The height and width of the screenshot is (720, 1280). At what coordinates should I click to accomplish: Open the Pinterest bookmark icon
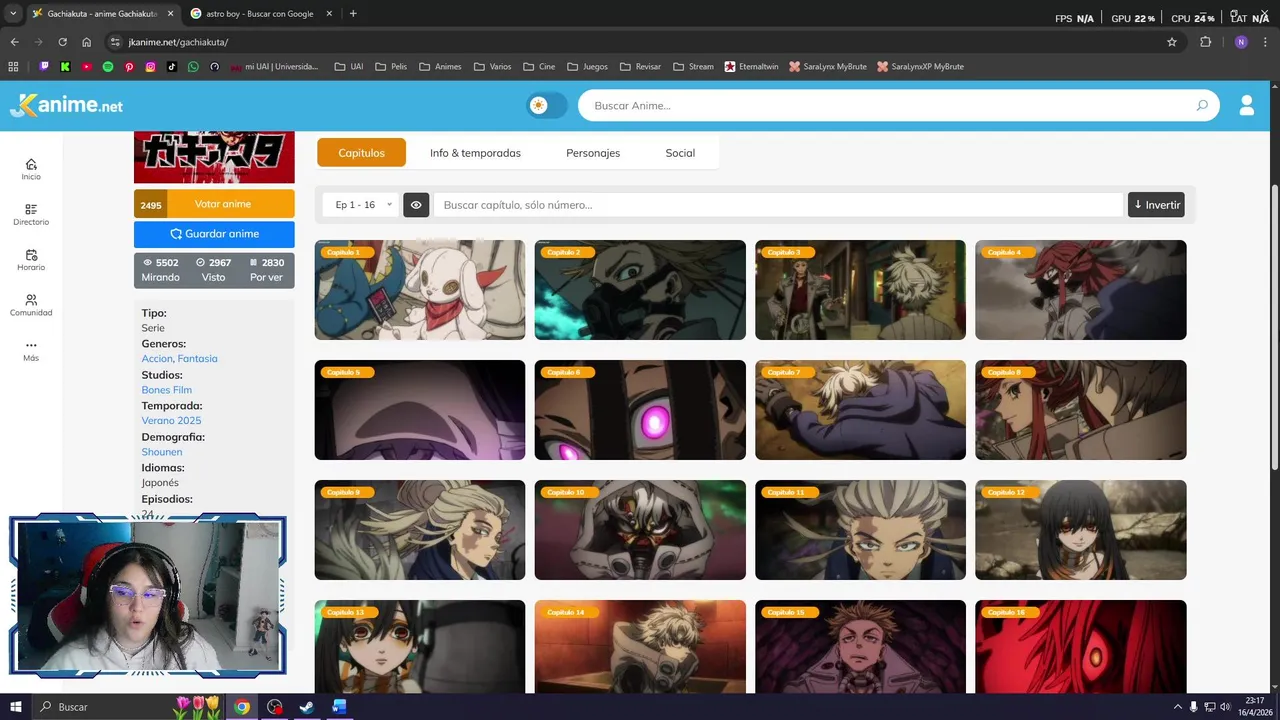129,67
